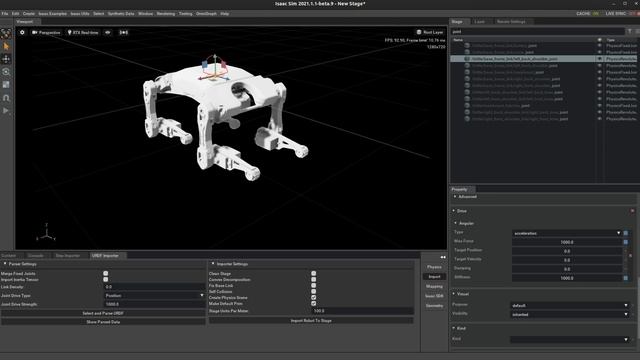Switch to the Console tab

[36, 256]
